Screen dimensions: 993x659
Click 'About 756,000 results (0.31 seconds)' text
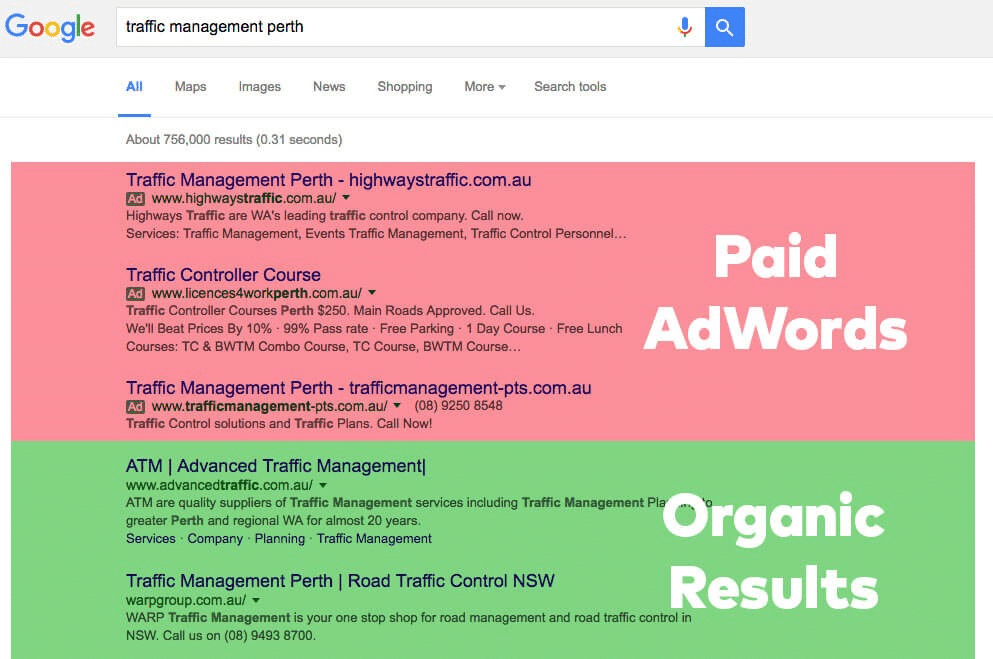pos(234,140)
